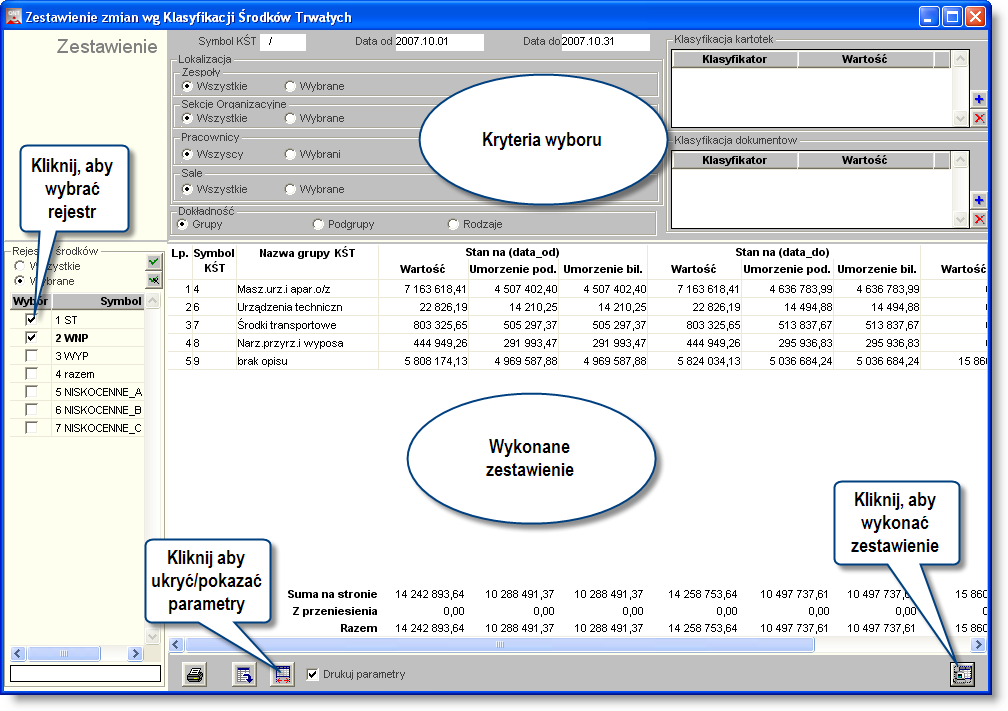The image size is (1008, 711).
Task: Click the report table scroll-right arrow
Action: [978, 644]
